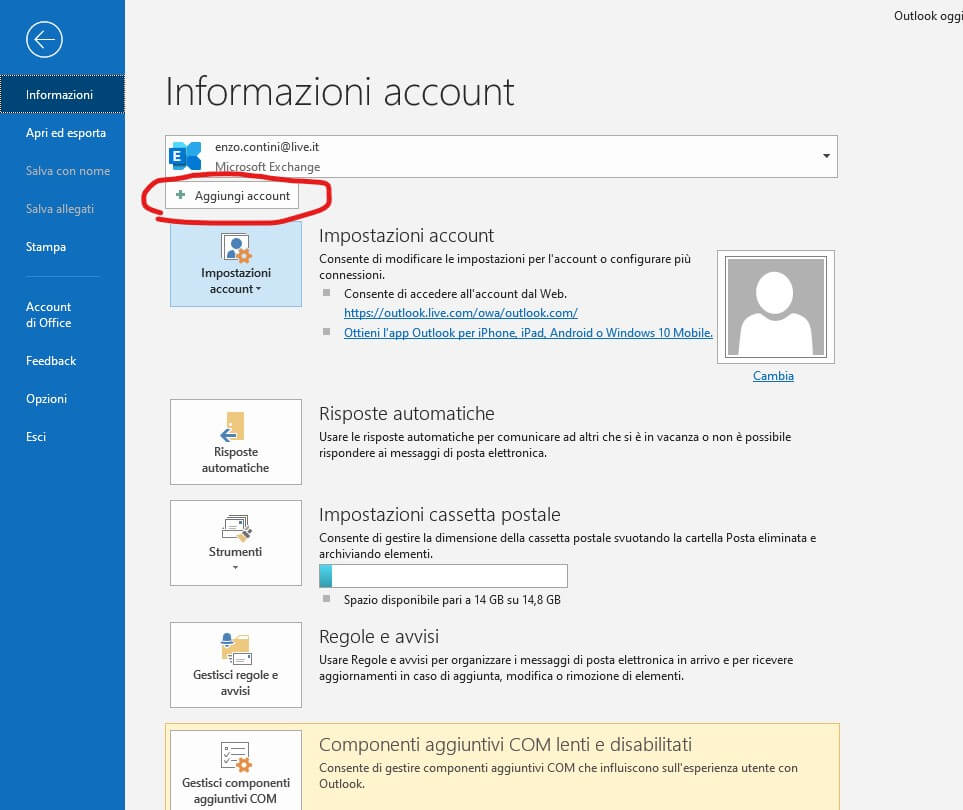Open Gestisci regole e avvisi icon
Screen dimensions: 963x810
(x=236, y=648)
